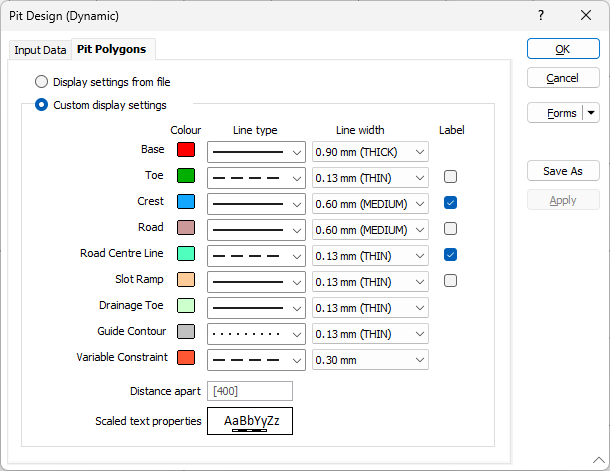Click the Crest blue colour swatch
This screenshot has height=471, width=610.
185,202
